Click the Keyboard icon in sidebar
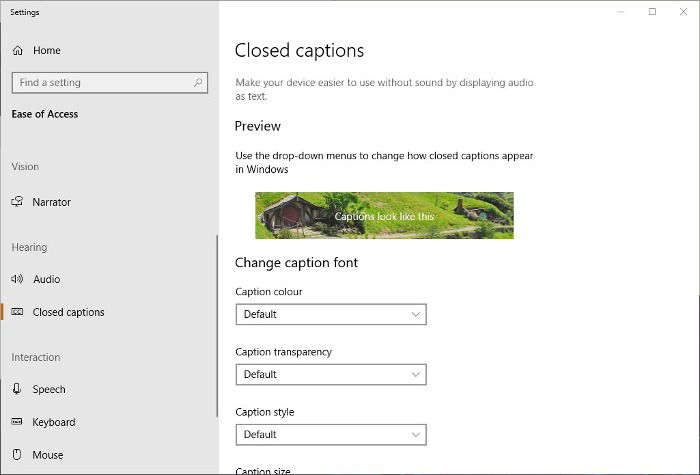The width and height of the screenshot is (700, 475). tap(17, 422)
